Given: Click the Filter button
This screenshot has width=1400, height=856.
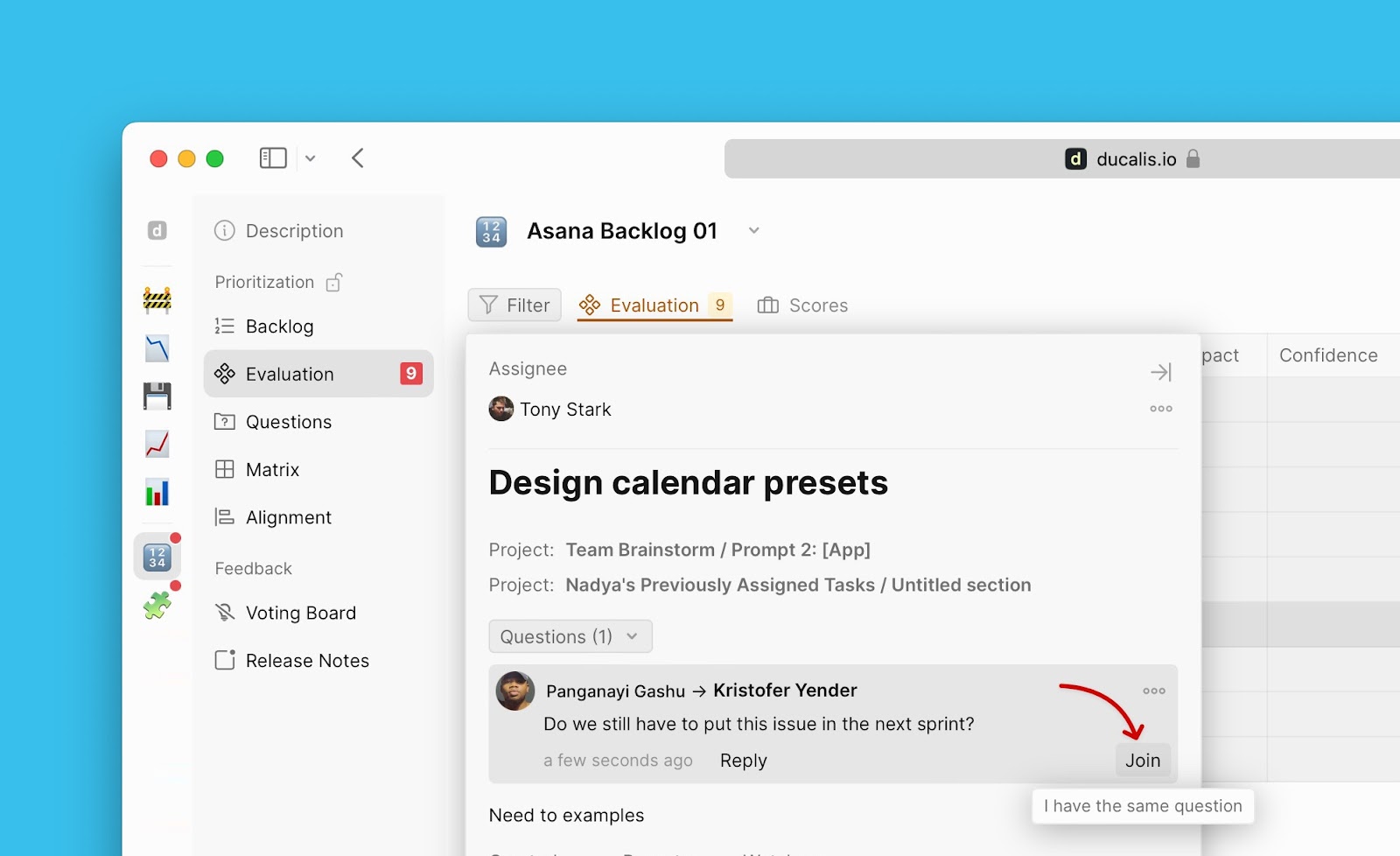Looking at the screenshot, I should tap(514, 305).
